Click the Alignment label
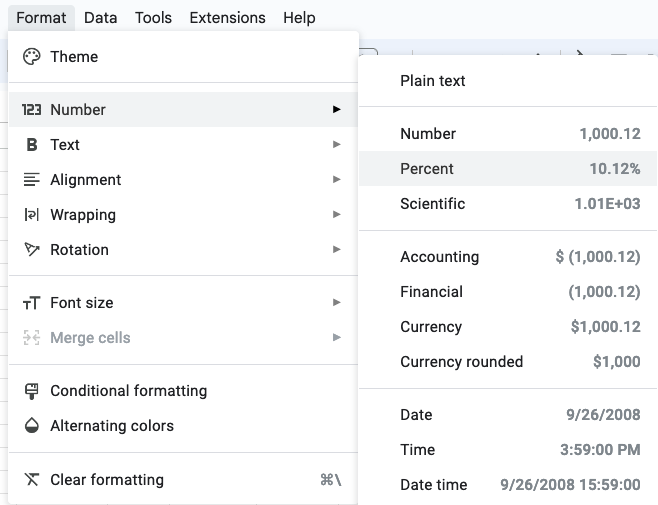 86,180
